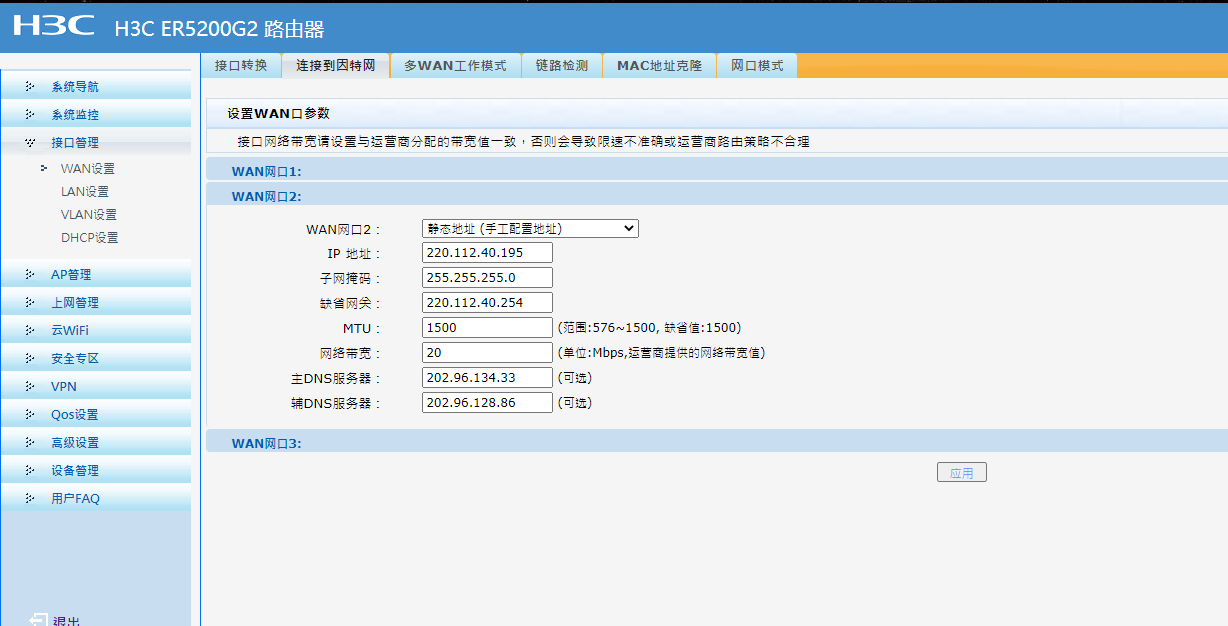Image resolution: width=1228 pixels, height=626 pixels.
Task: Expand the Qos设置 menu
Action: [96, 415]
